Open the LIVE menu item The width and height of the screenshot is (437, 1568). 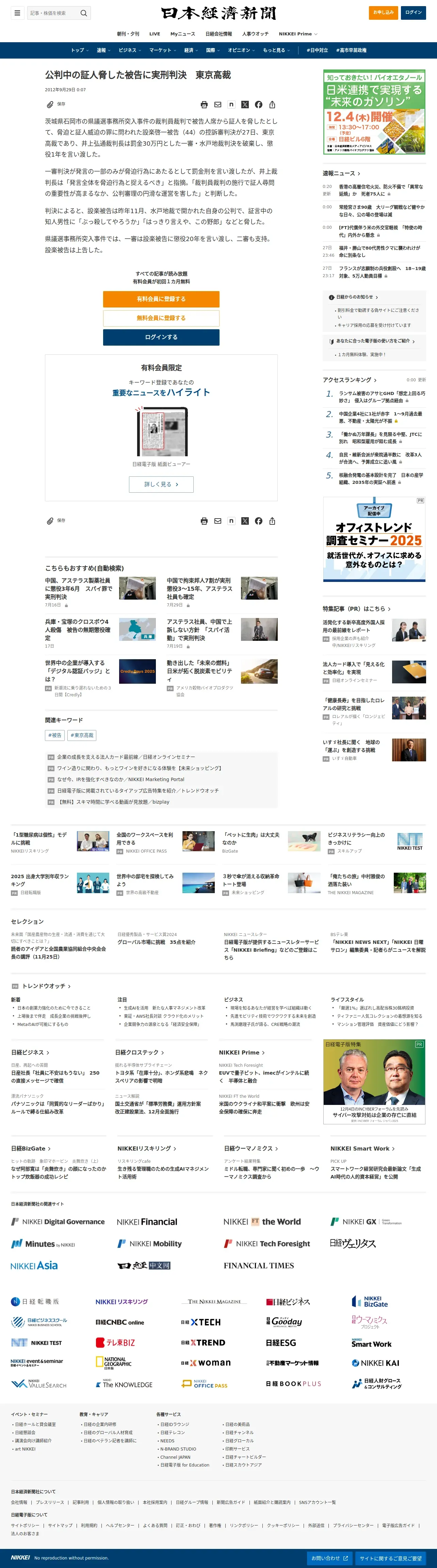tap(155, 34)
